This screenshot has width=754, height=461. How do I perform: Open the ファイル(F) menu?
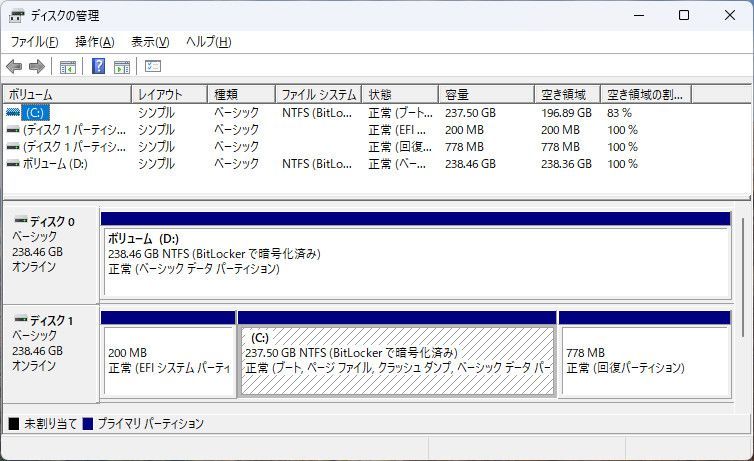coord(34,42)
